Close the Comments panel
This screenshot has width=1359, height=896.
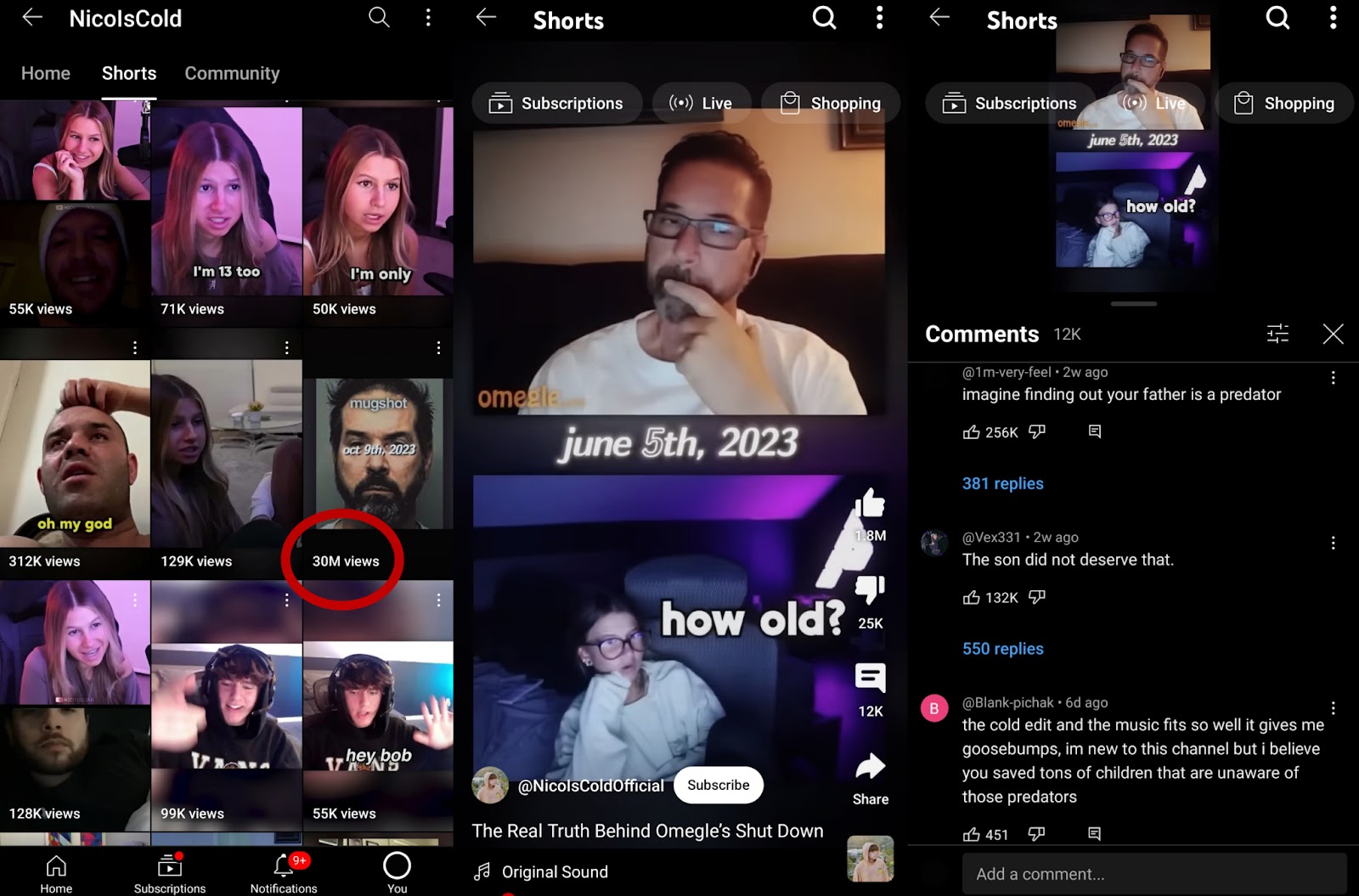click(x=1333, y=334)
